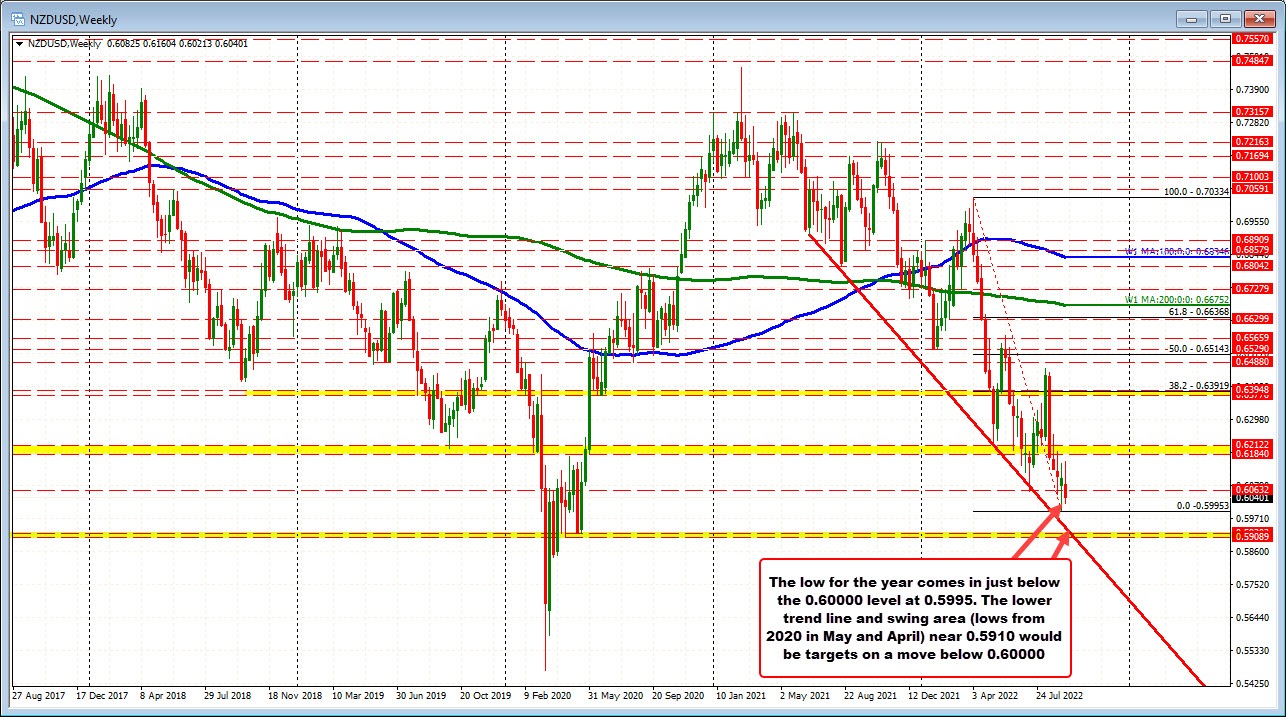The image size is (1286, 717).
Task: Select the 0.74847 price level tag
Action: click(1252, 60)
